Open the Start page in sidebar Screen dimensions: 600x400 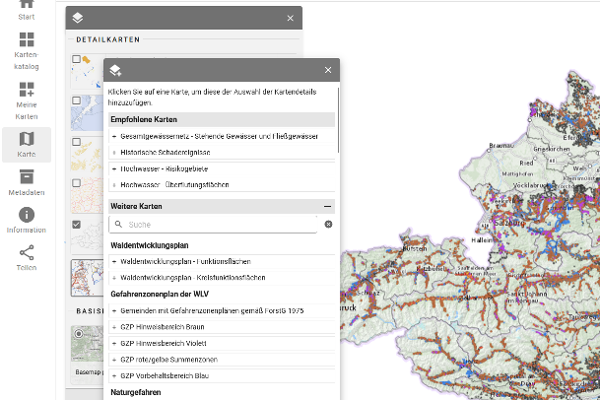point(26,11)
